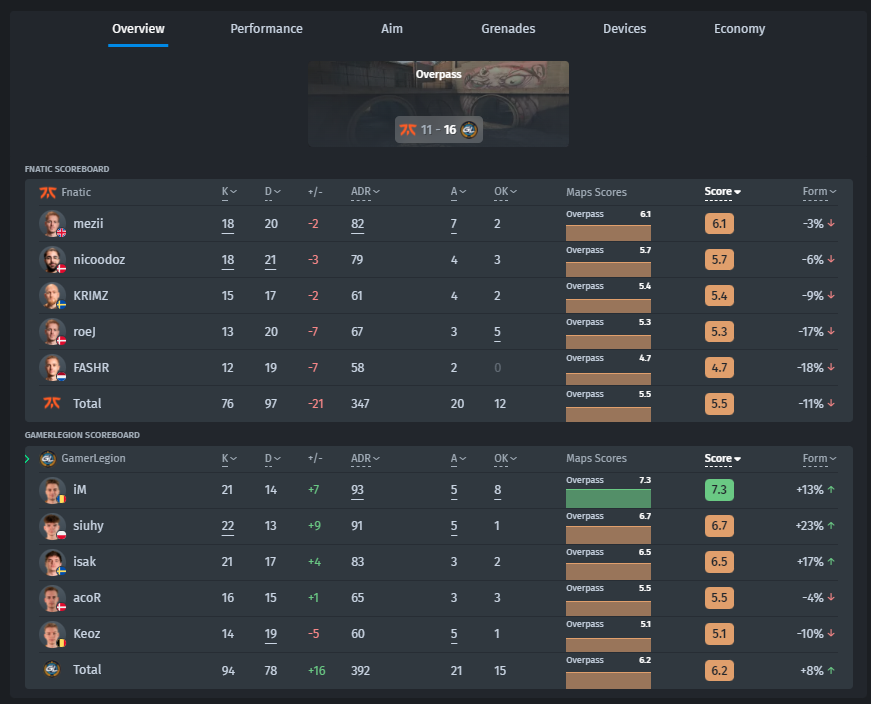Viewport: 871px width, 704px height.
Task: Click iM's green 7.3 score badge
Action: pyautogui.click(x=719, y=490)
